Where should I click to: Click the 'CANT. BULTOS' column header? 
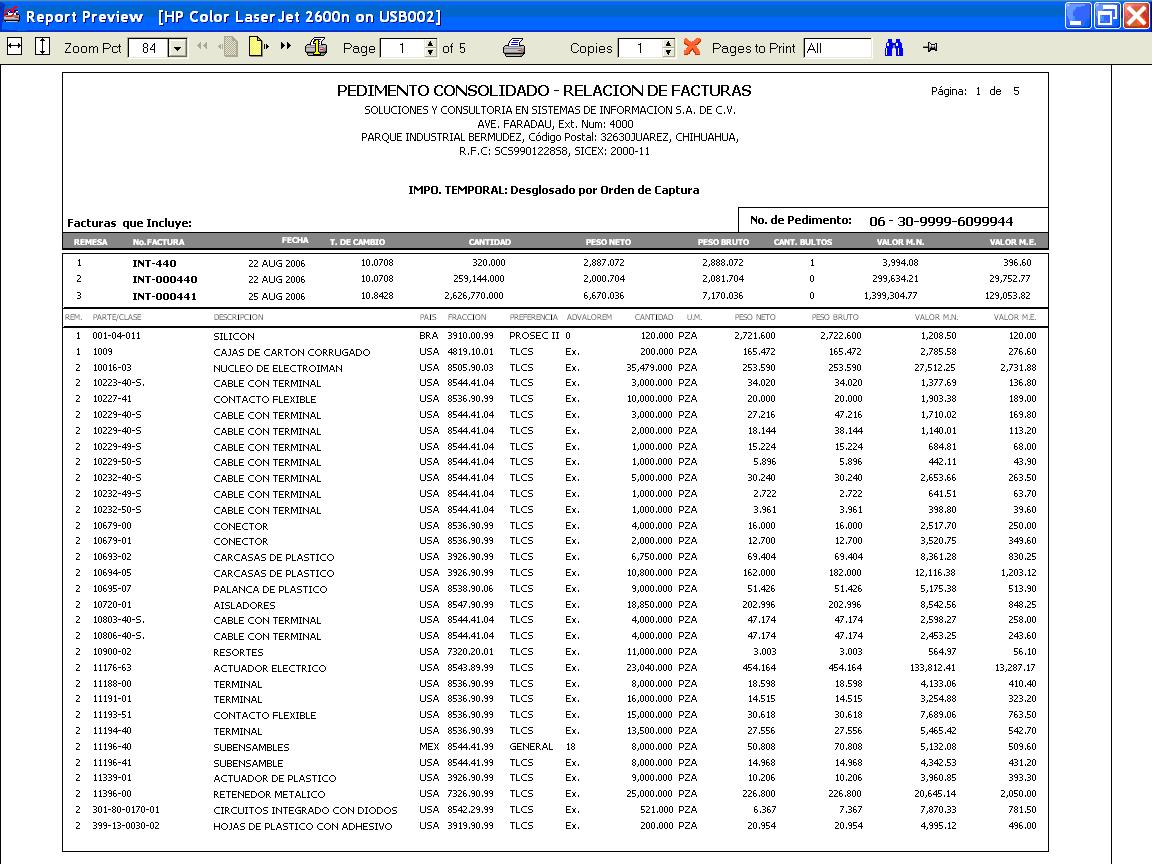point(802,242)
